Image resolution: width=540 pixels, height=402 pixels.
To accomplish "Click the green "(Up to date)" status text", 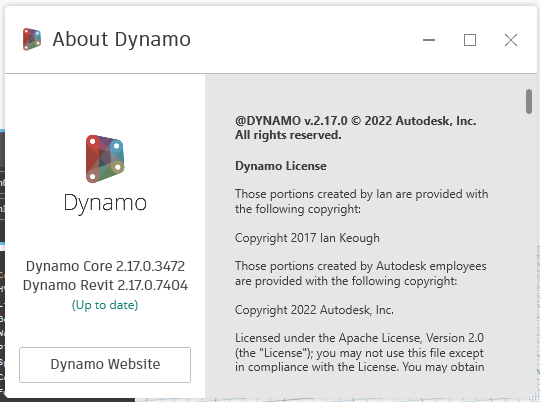I will pos(105,305).
